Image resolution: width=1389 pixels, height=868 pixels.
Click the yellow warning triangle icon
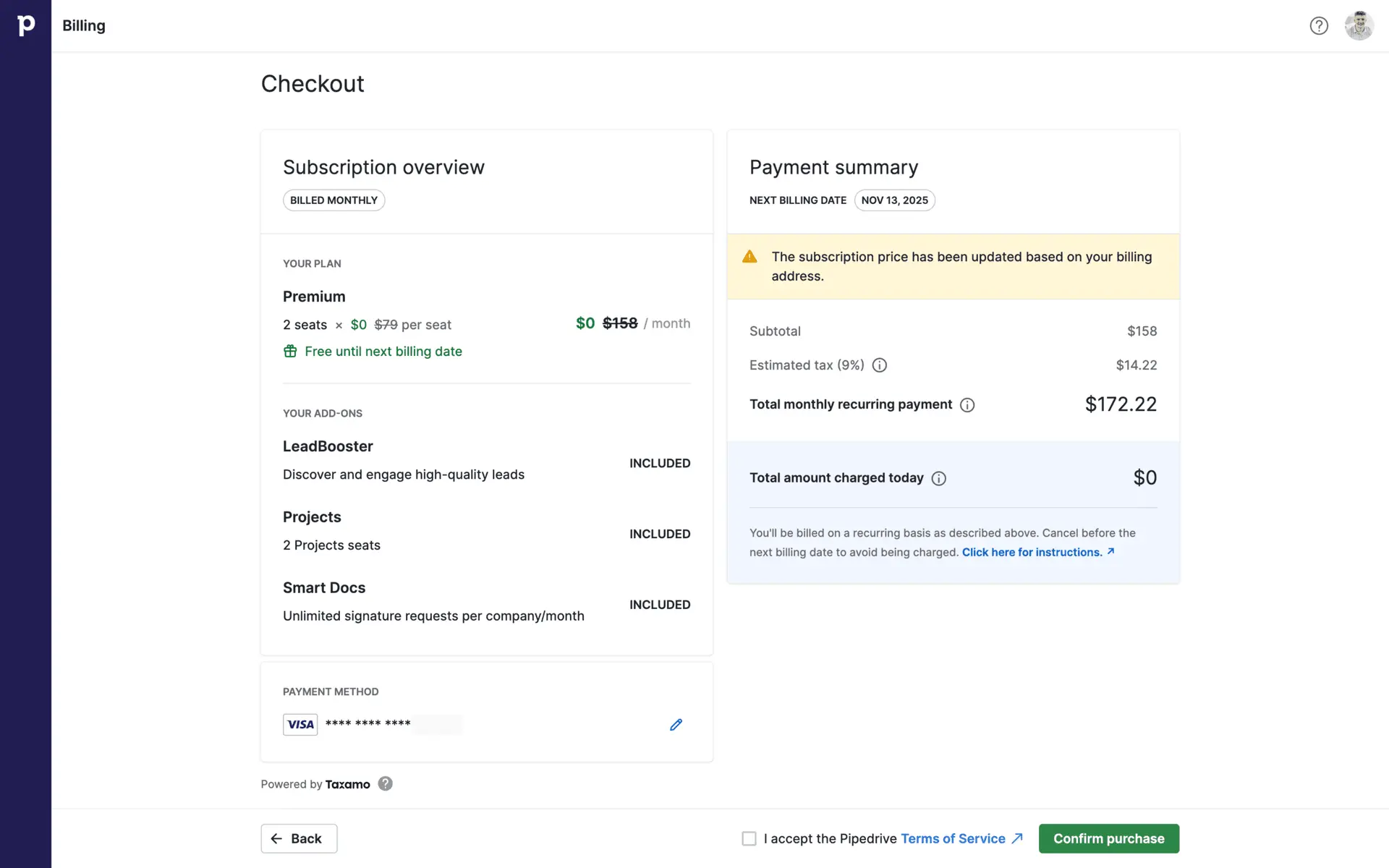pyautogui.click(x=749, y=257)
